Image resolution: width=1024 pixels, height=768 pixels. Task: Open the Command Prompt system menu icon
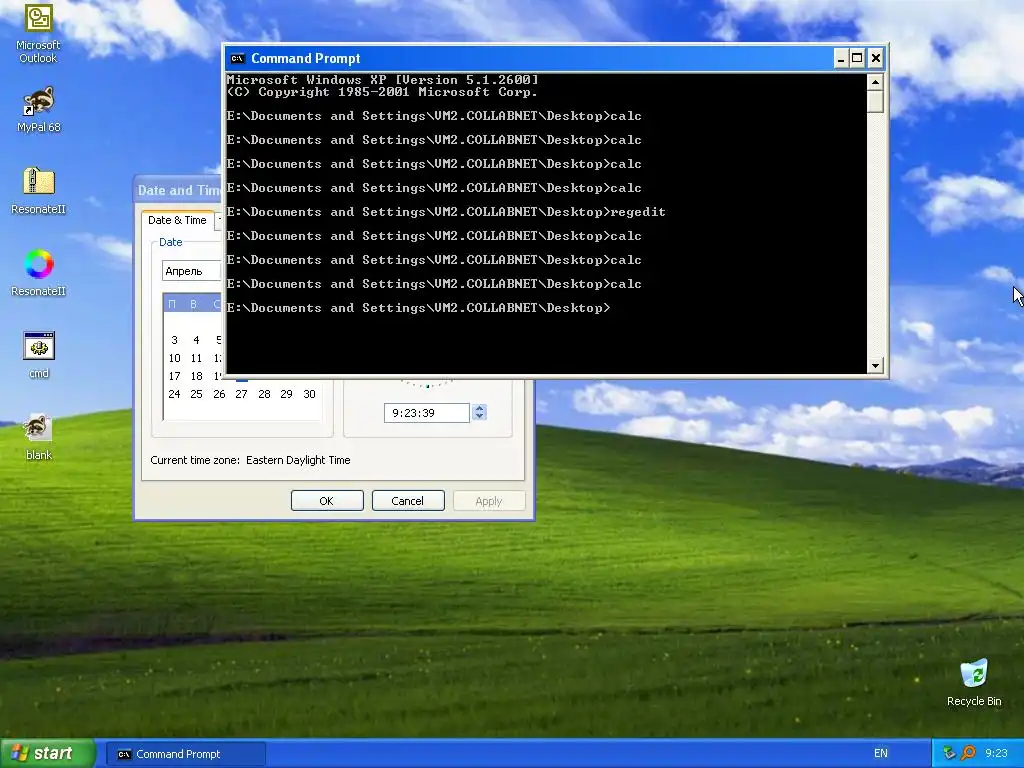237,59
